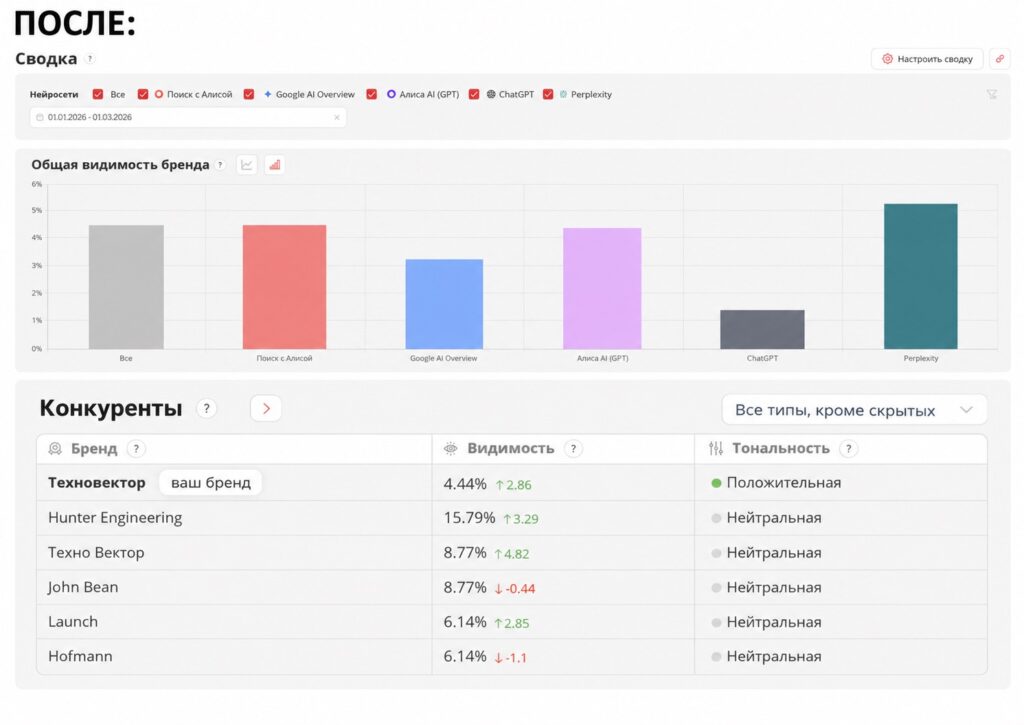Click the 15.79% visibility value
1024x725 pixels.
click(x=470, y=518)
